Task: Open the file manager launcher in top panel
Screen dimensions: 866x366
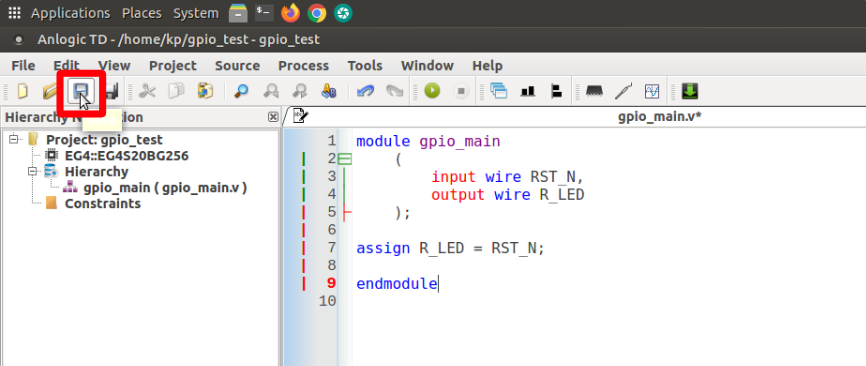Action: (x=238, y=13)
